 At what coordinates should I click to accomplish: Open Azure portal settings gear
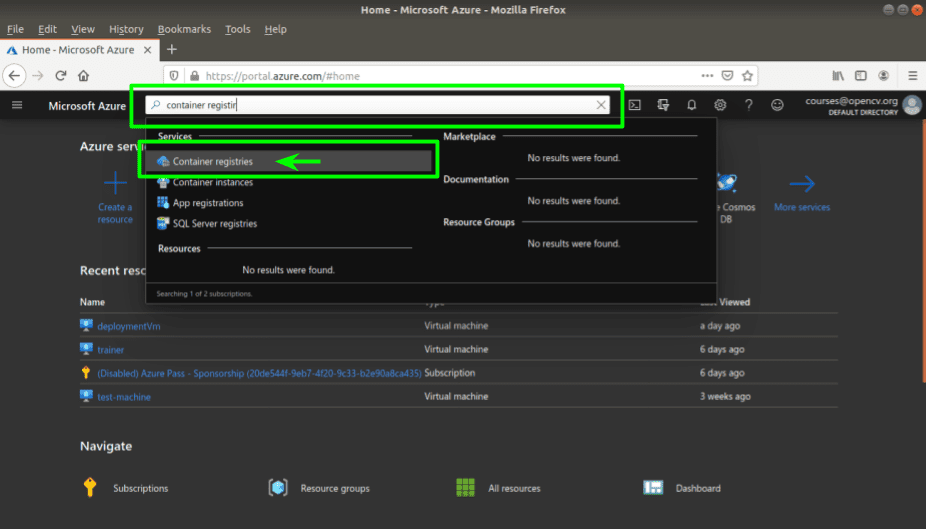tap(720, 105)
